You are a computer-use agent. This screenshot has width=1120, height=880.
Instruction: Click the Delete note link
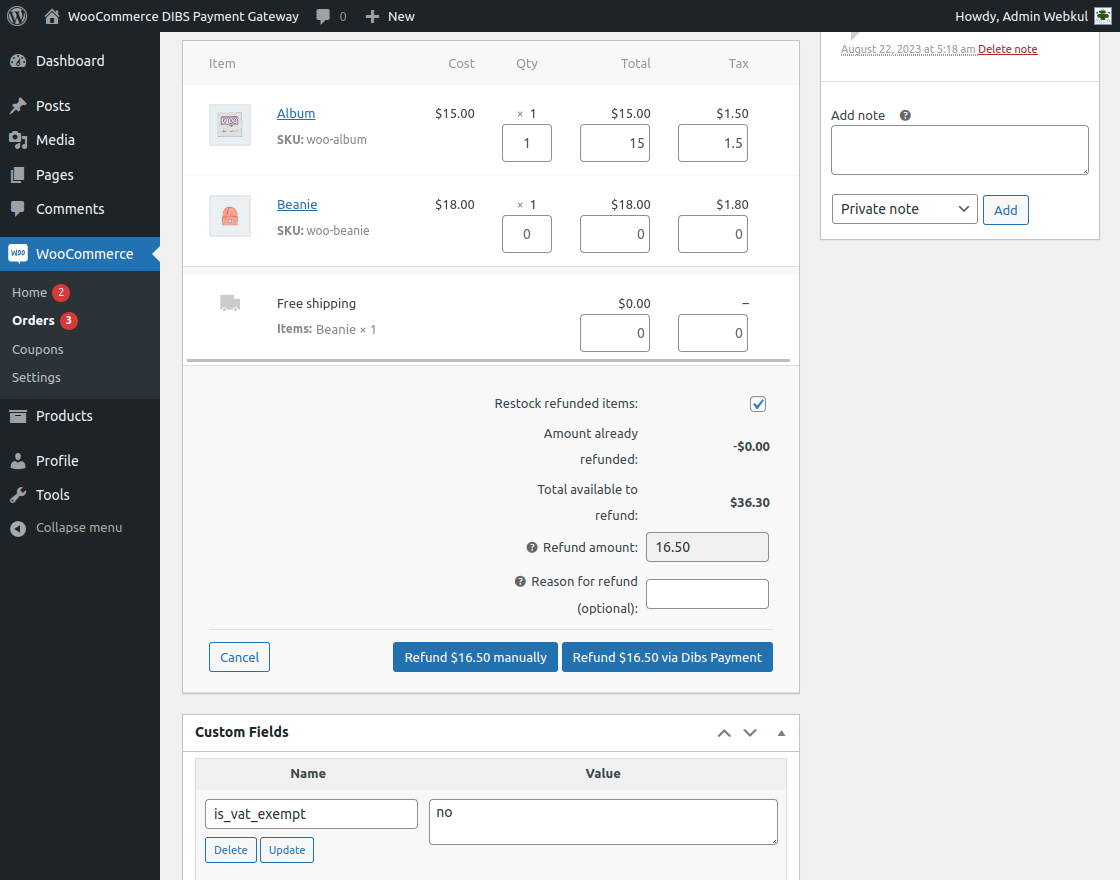[x=1007, y=49]
